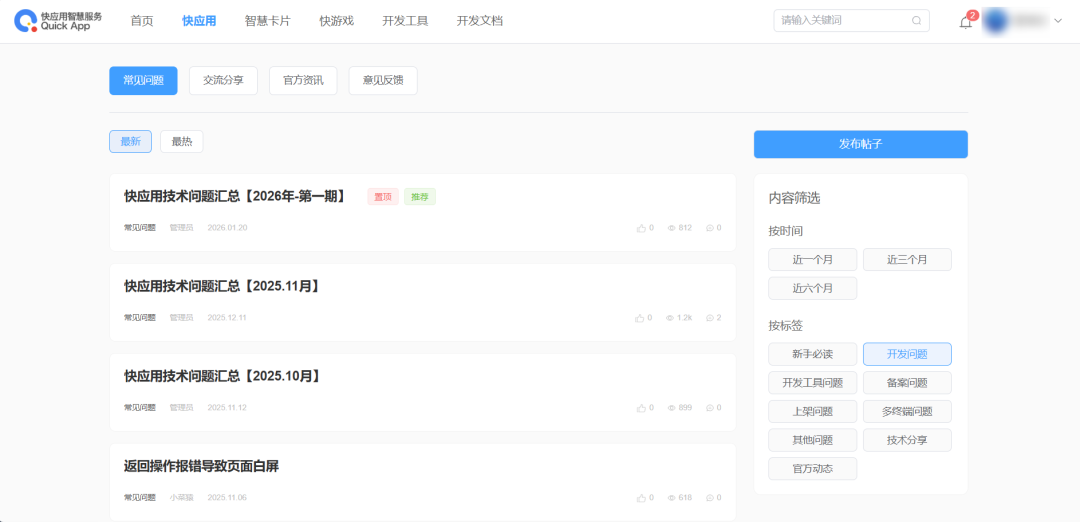This screenshot has height=522, width=1080.
Task: Toggle the 开发问题 tag filter
Action: tap(907, 354)
